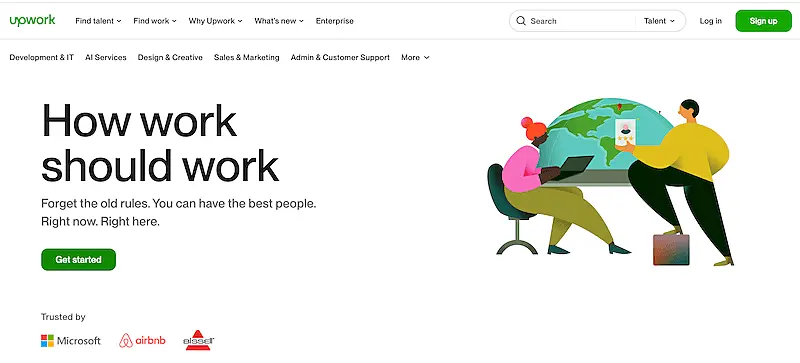Click the Log in link
The width and height of the screenshot is (800, 363).
point(710,21)
